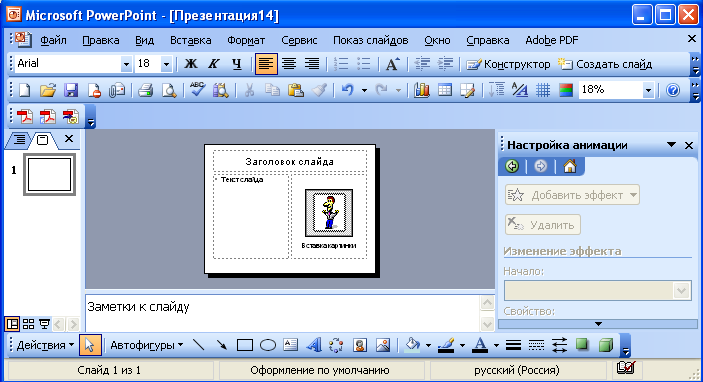Open the Автофигуры dropdown menu

click(x=147, y=345)
